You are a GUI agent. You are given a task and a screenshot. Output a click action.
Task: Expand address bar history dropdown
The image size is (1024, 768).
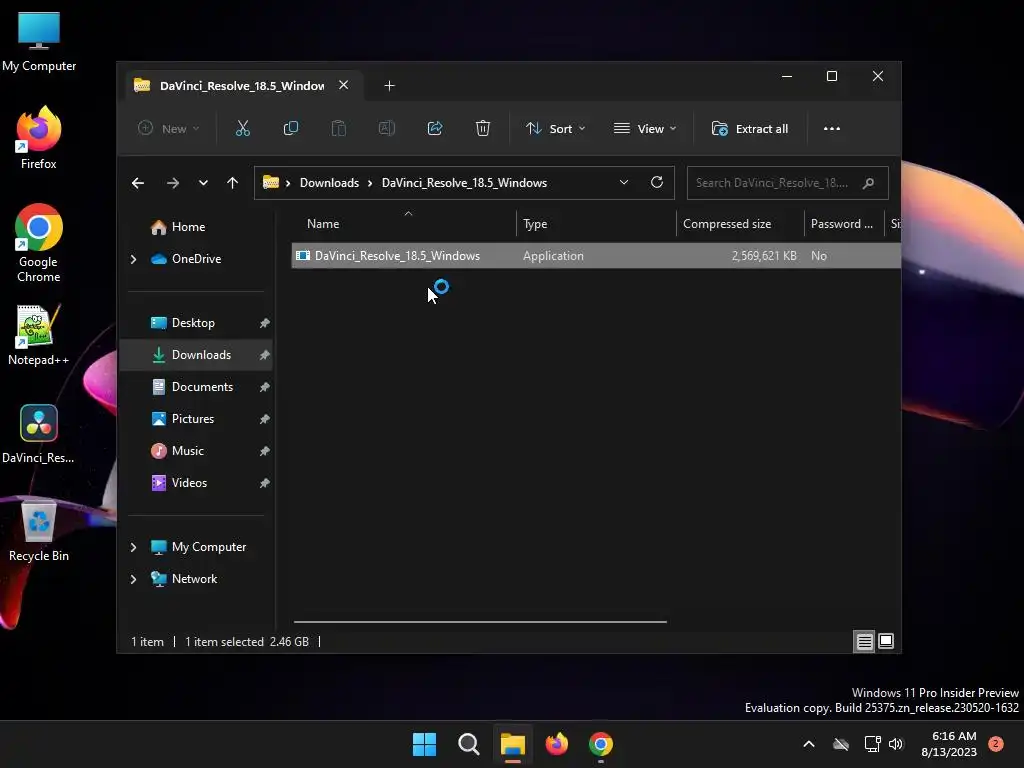(624, 182)
